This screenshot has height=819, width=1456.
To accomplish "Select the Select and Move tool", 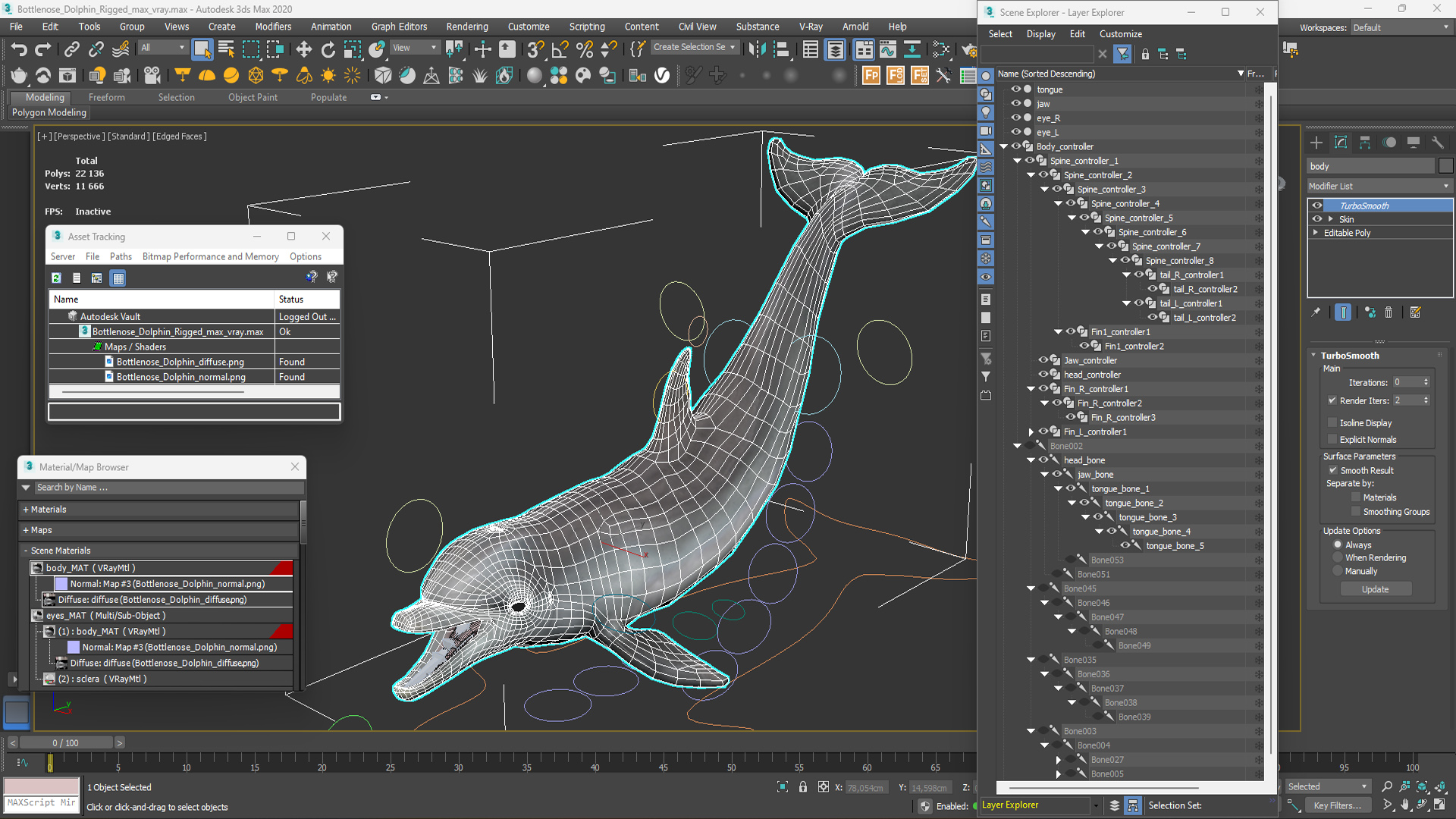I will 303,50.
